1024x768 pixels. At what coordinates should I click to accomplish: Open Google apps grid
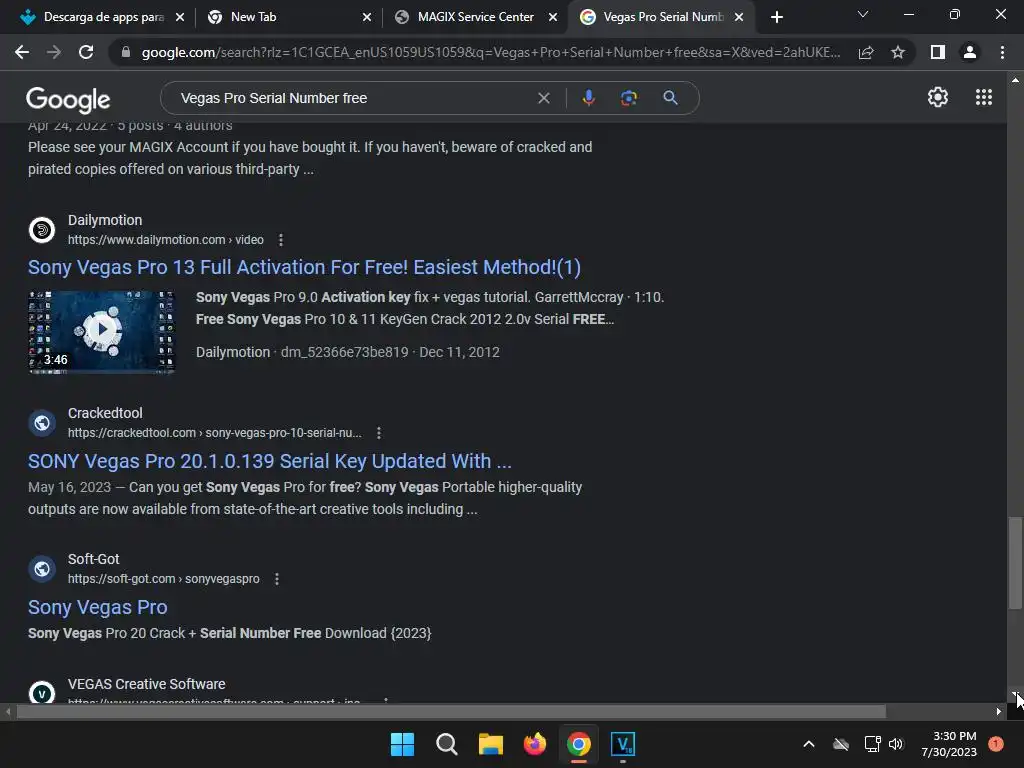point(984,97)
